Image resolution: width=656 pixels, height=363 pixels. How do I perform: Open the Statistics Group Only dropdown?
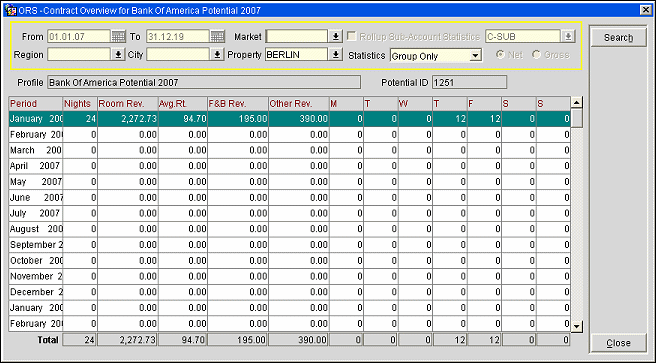pos(475,56)
